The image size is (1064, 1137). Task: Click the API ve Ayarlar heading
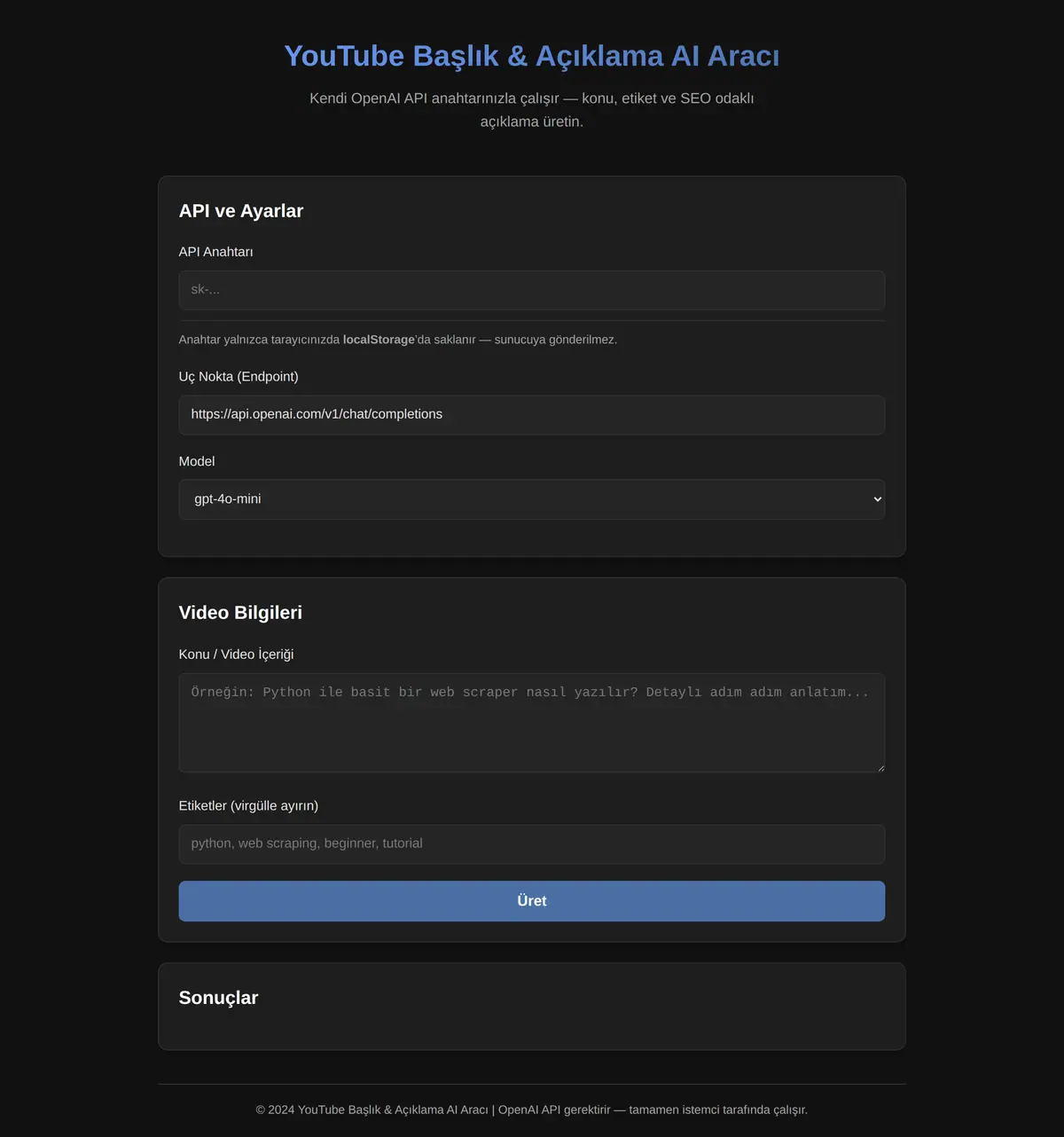tap(241, 211)
